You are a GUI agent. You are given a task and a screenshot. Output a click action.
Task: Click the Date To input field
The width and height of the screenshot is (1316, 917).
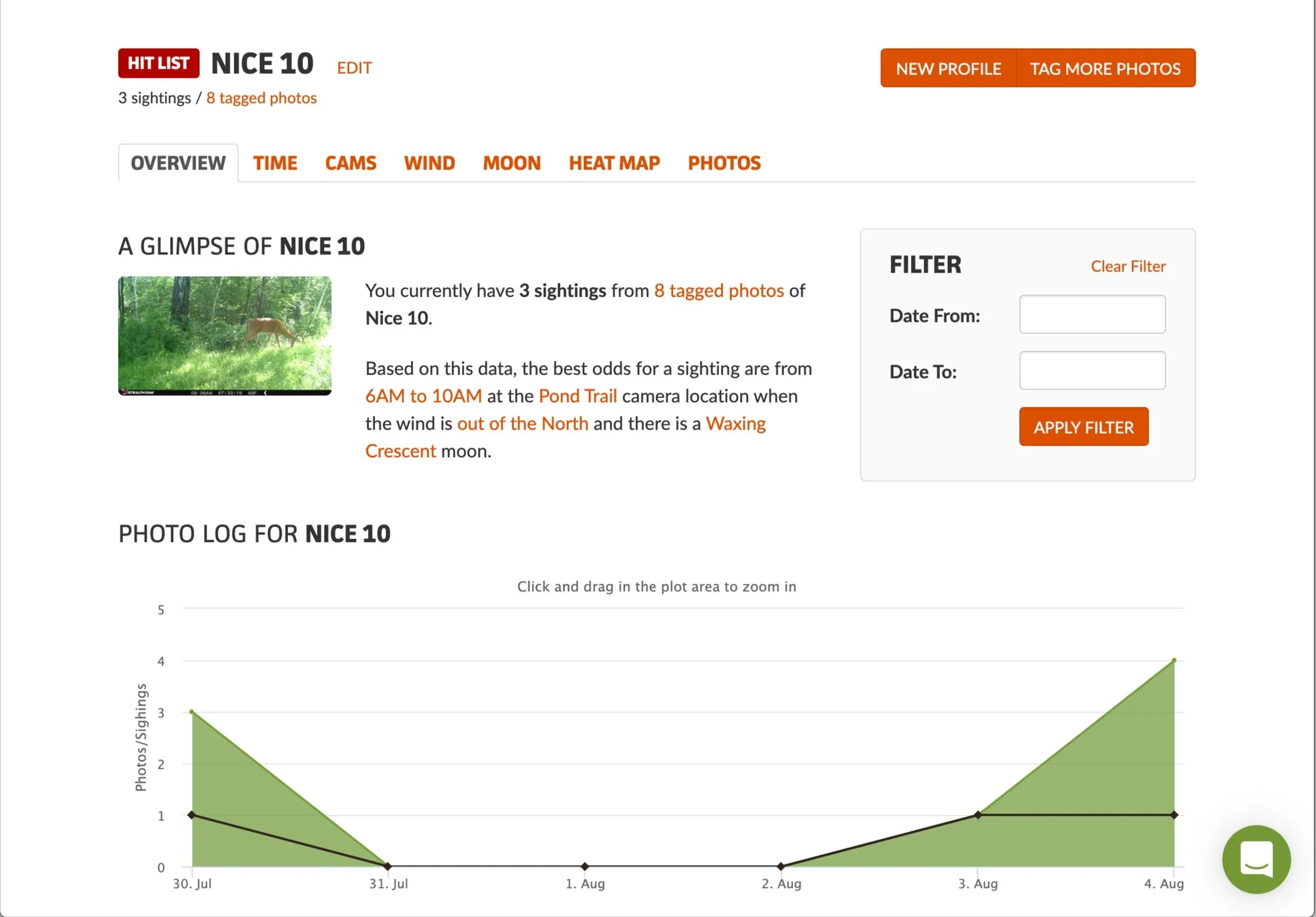point(1092,370)
